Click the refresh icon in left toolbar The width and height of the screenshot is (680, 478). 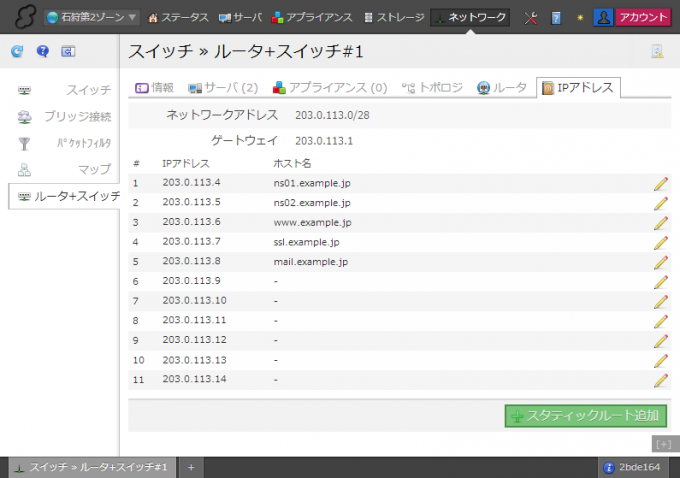point(17,51)
